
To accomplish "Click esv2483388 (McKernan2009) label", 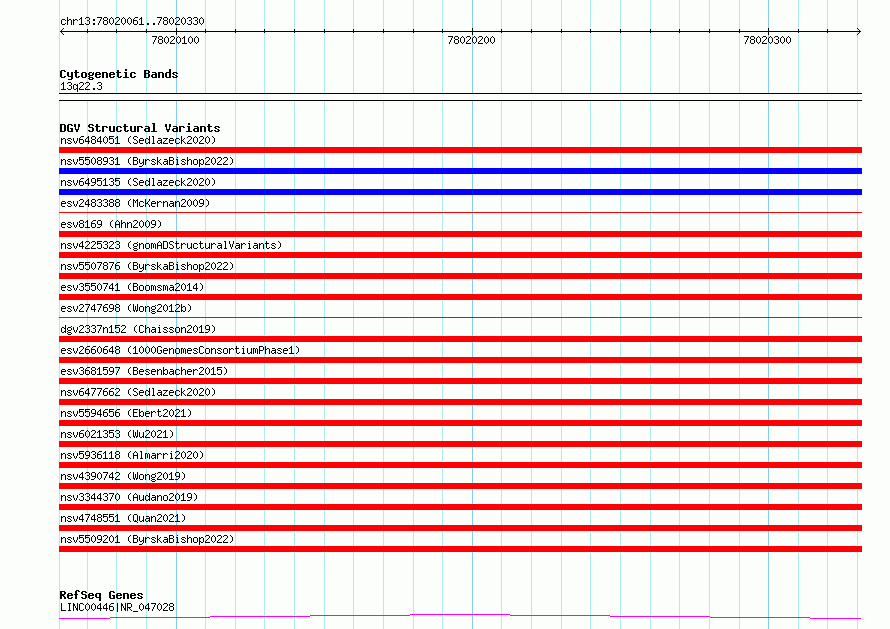I will 135,203.
